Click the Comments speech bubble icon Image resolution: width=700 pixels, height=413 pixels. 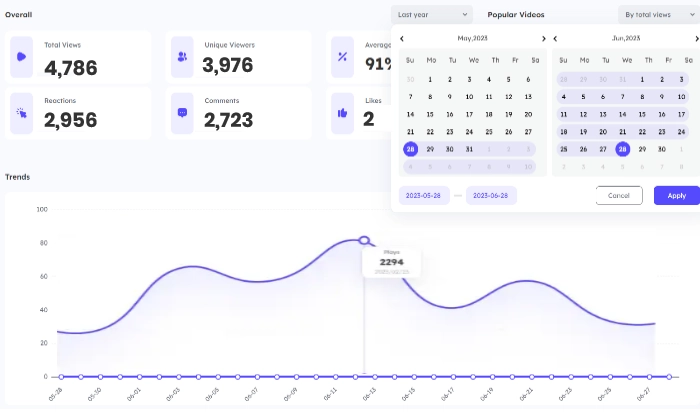pos(182,113)
